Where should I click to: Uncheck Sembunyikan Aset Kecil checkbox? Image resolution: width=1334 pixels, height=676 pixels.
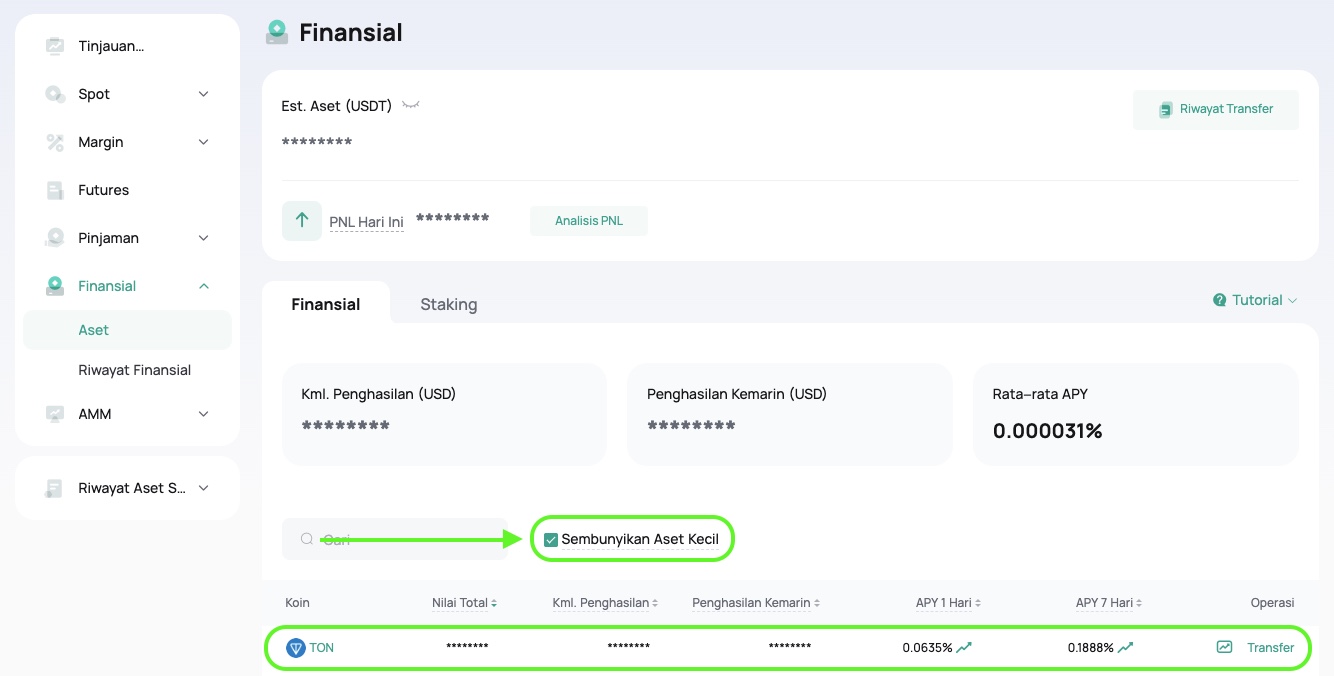[550, 540]
